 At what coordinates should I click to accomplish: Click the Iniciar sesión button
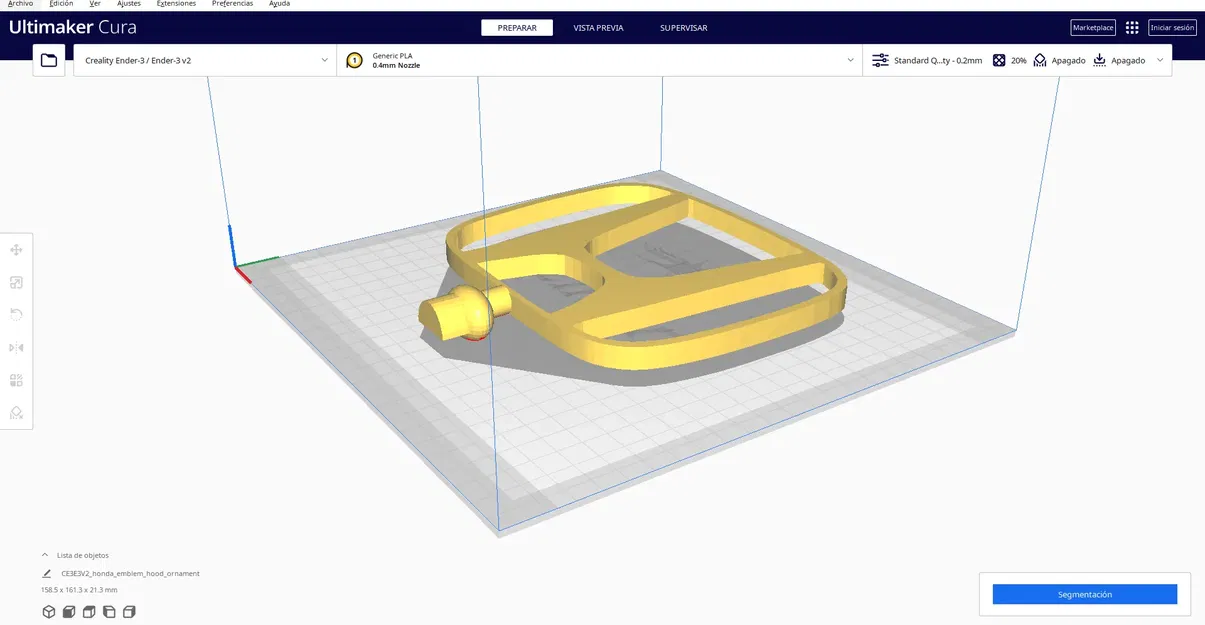pyautogui.click(x=1171, y=27)
